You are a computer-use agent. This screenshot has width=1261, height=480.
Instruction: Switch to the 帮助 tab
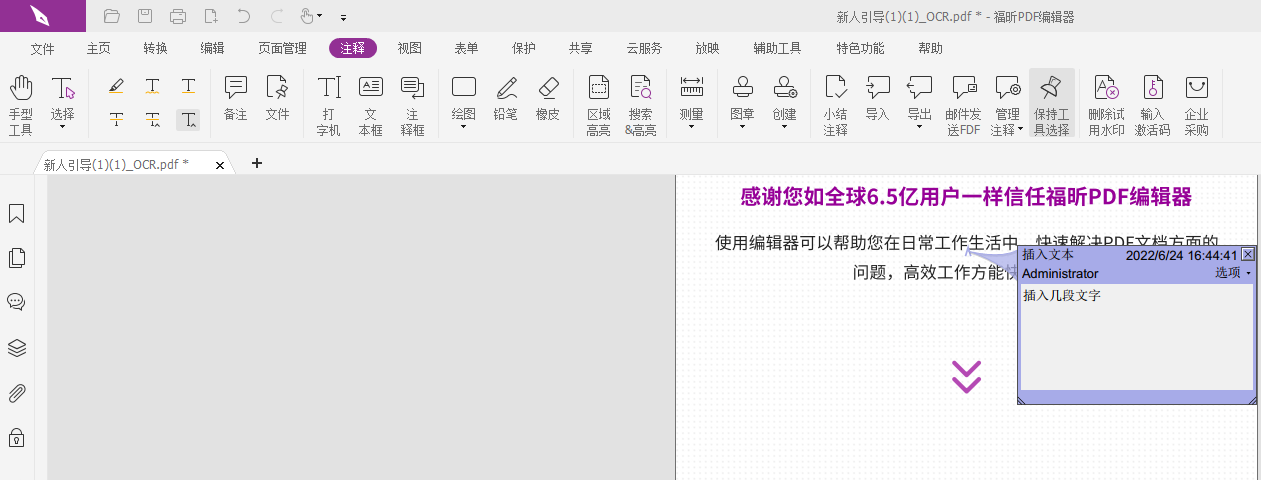tap(930, 48)
